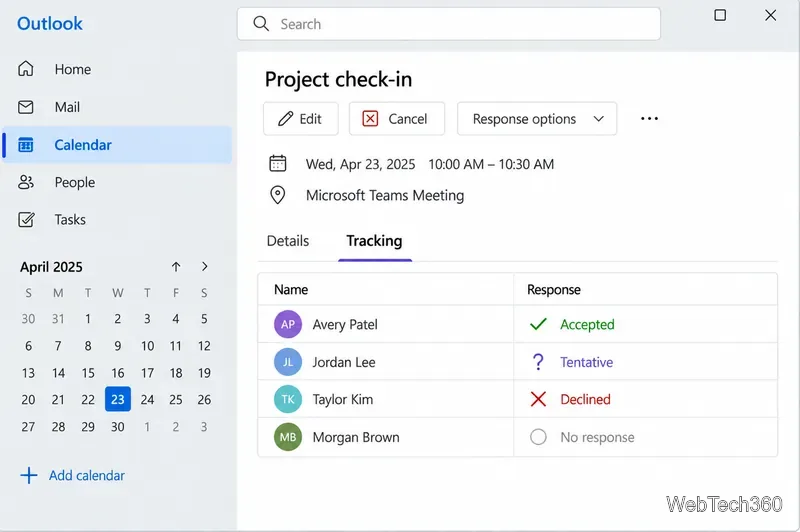Click Avery Patel's AP avatar
The width and height of the screenshot is (800, 532).
click(288, 324)
